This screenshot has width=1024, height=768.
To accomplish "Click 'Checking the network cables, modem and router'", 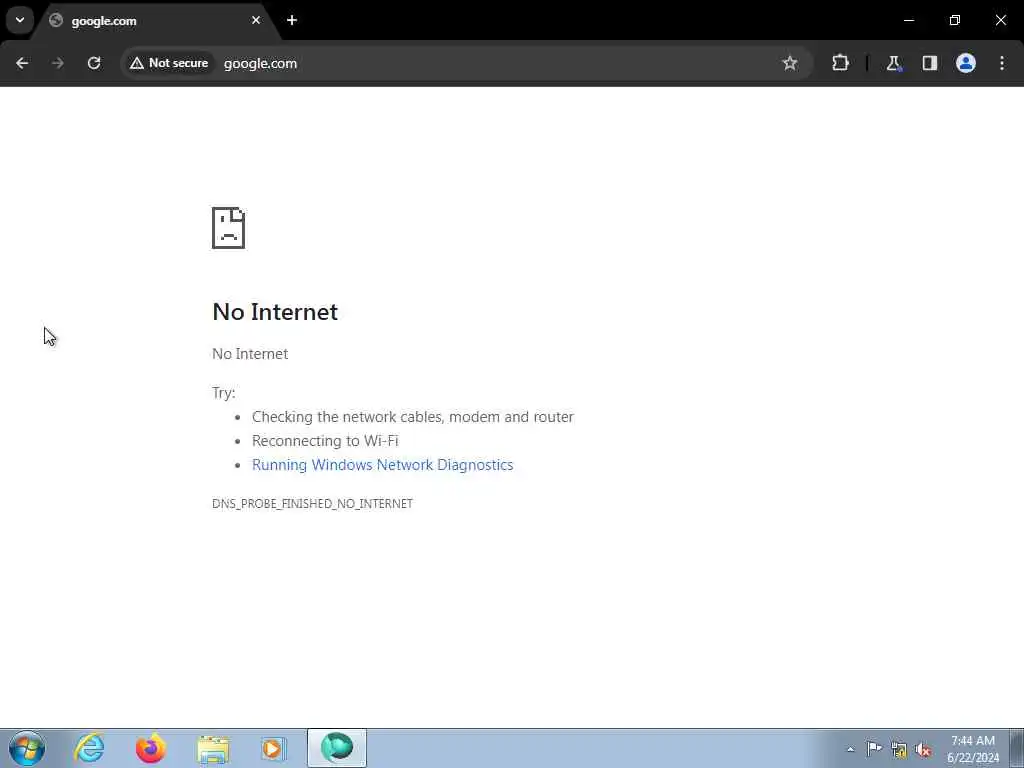I will pyautogui.click(x=413, y=417).
